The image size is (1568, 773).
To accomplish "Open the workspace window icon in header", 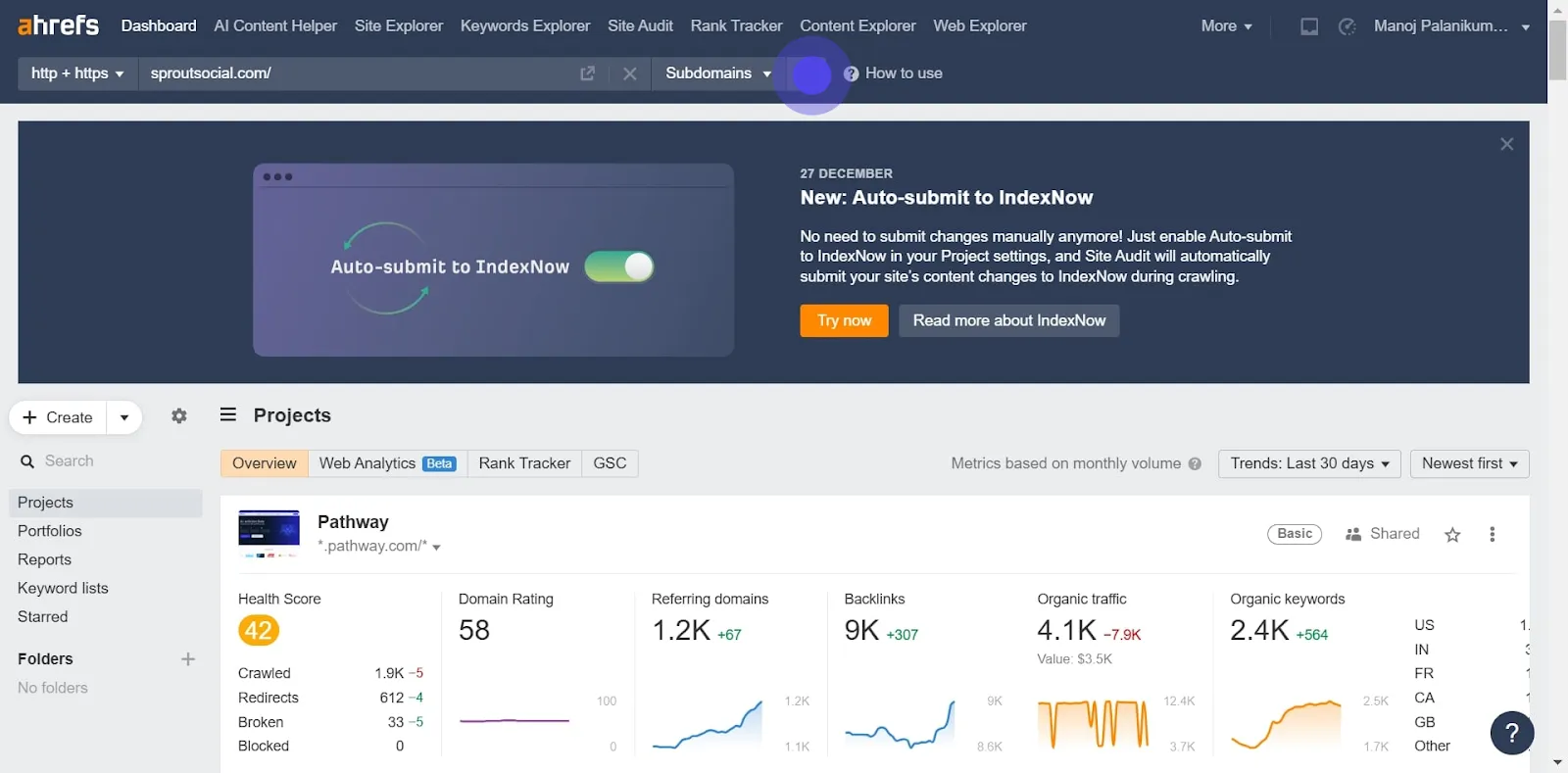I will click(x=1309, y=26).
